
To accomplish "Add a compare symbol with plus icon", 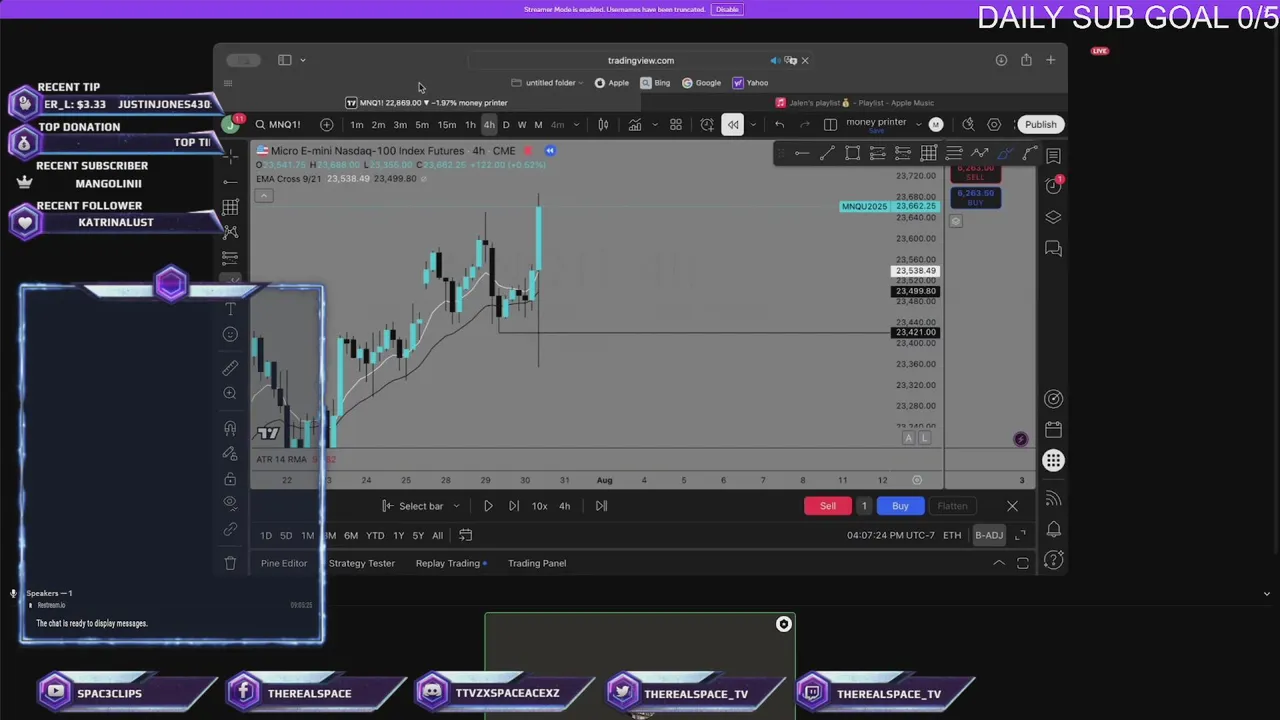I will coord(326,125).
